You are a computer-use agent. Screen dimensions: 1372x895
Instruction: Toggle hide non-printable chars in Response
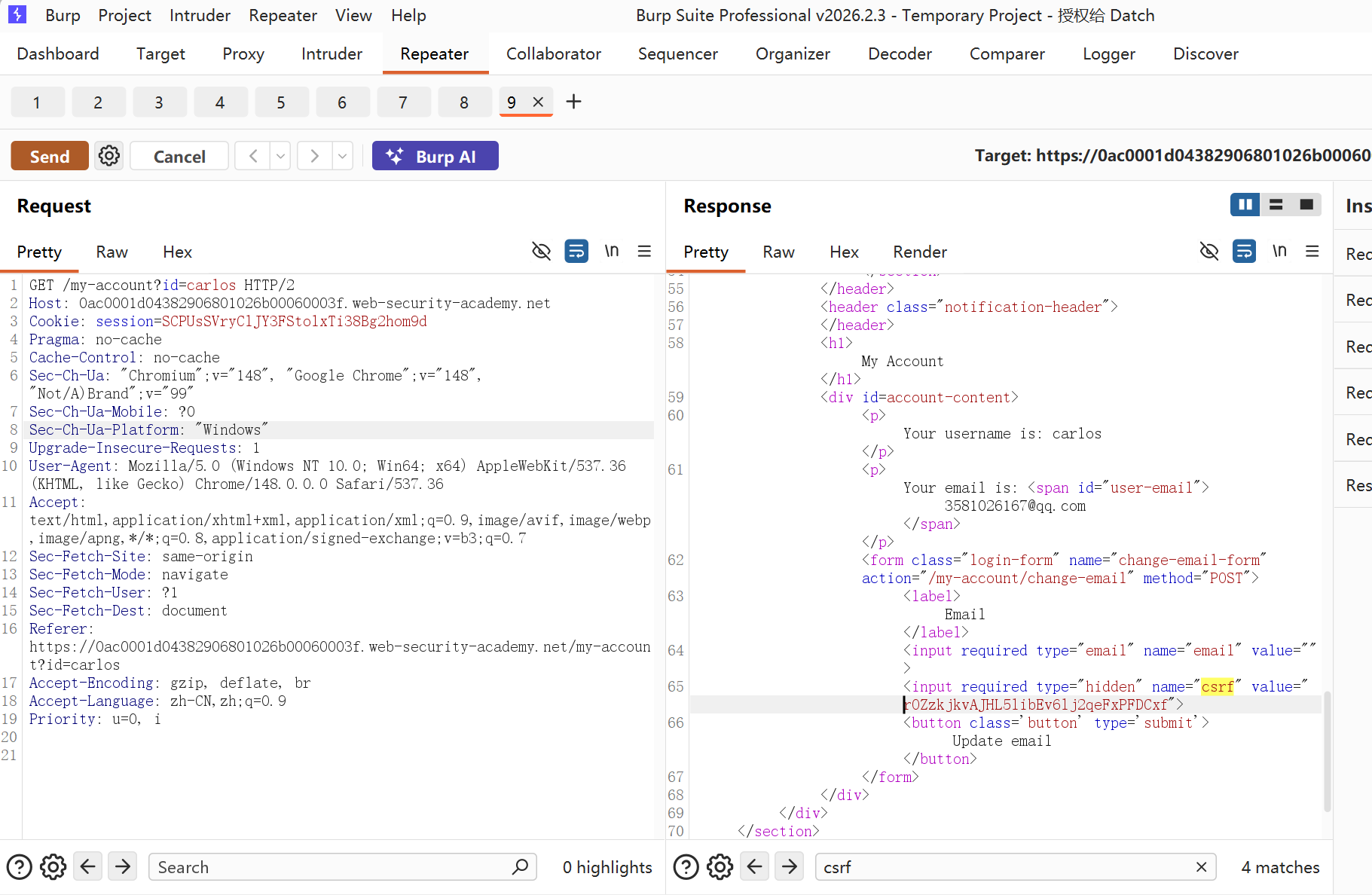1209,251
